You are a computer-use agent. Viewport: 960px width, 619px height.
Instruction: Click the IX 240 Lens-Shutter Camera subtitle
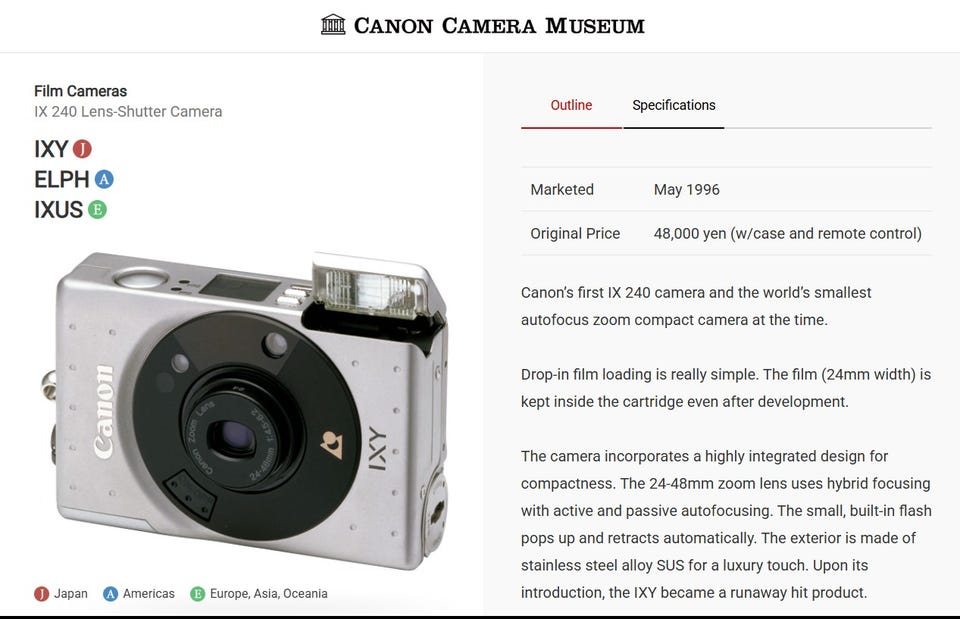[128, 111]
